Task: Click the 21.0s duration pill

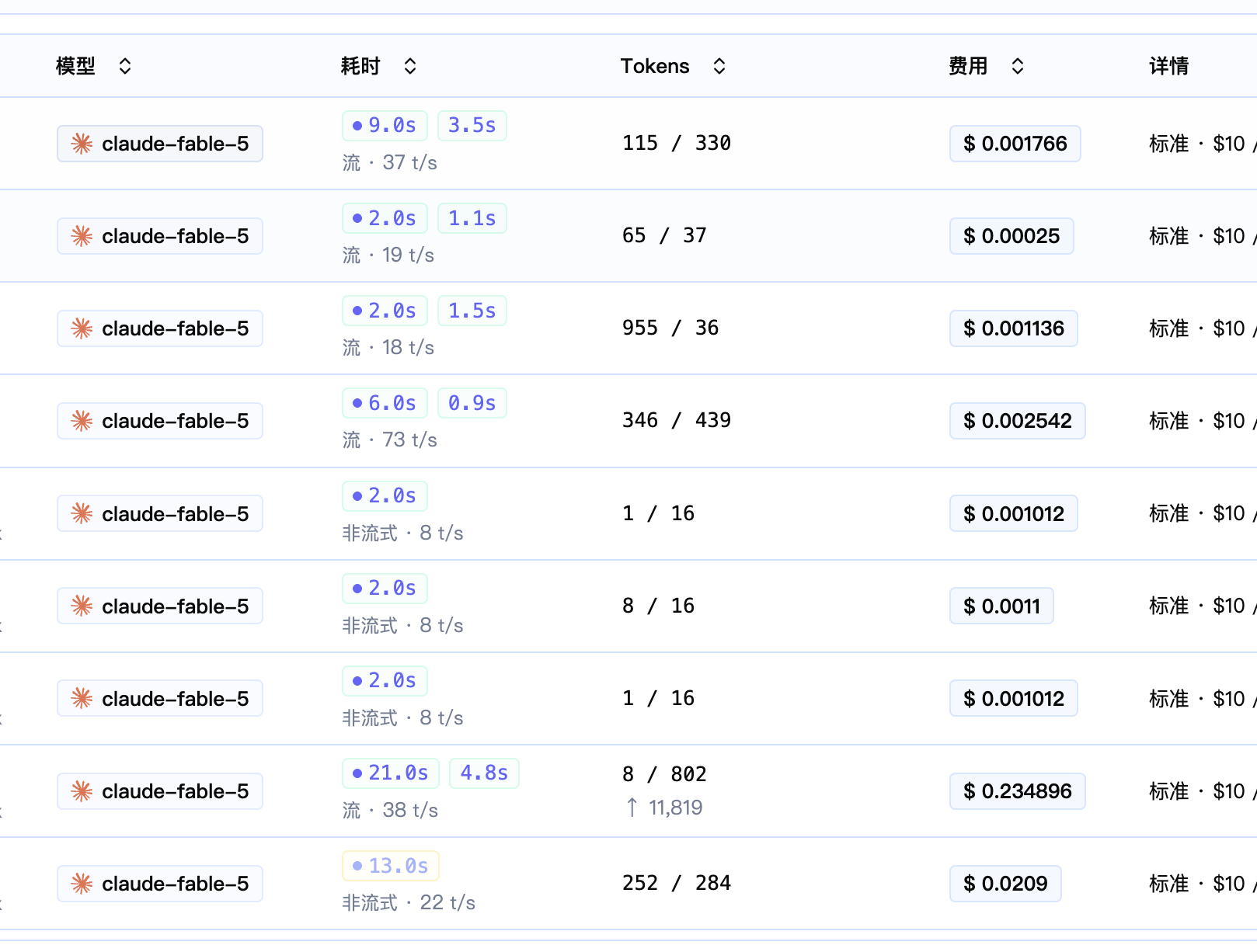Action: (x=391, y=773)
